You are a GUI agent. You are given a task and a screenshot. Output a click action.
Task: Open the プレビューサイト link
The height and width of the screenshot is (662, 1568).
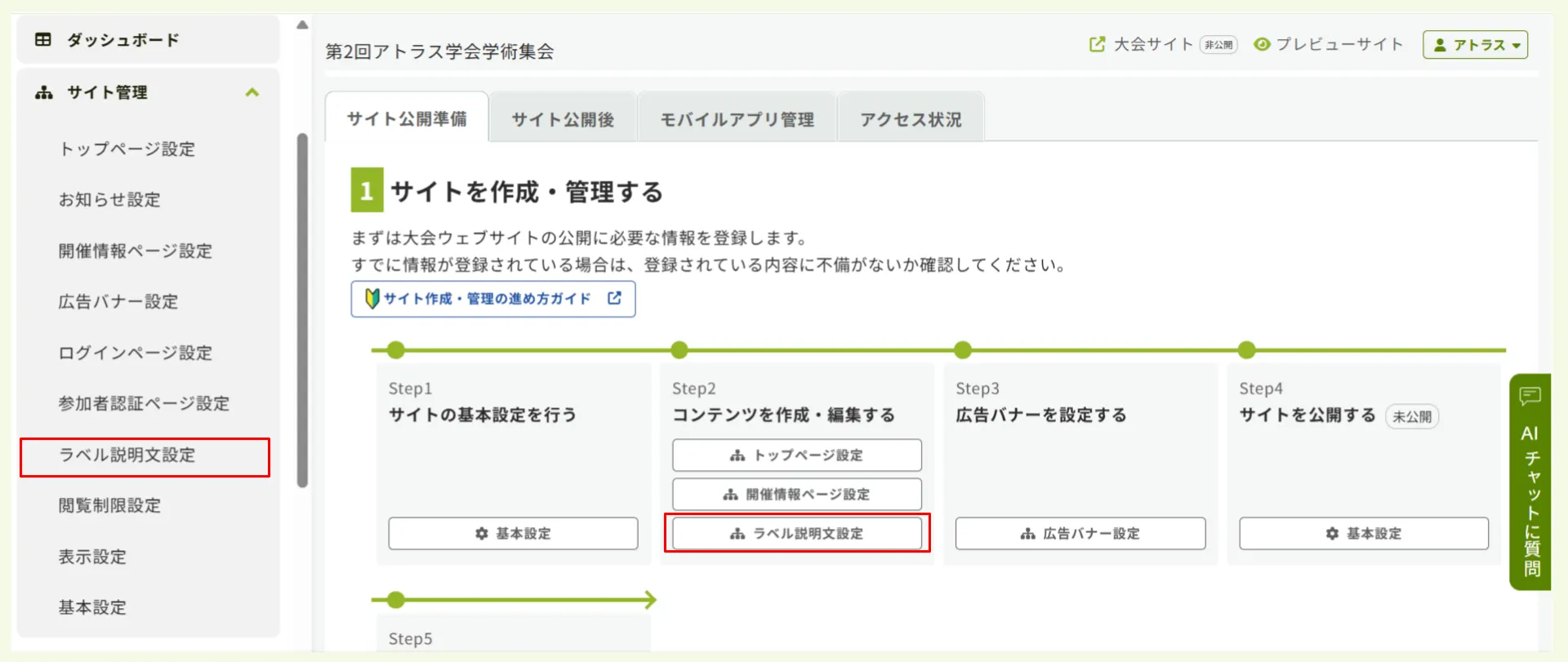(x=1339, y=44)
